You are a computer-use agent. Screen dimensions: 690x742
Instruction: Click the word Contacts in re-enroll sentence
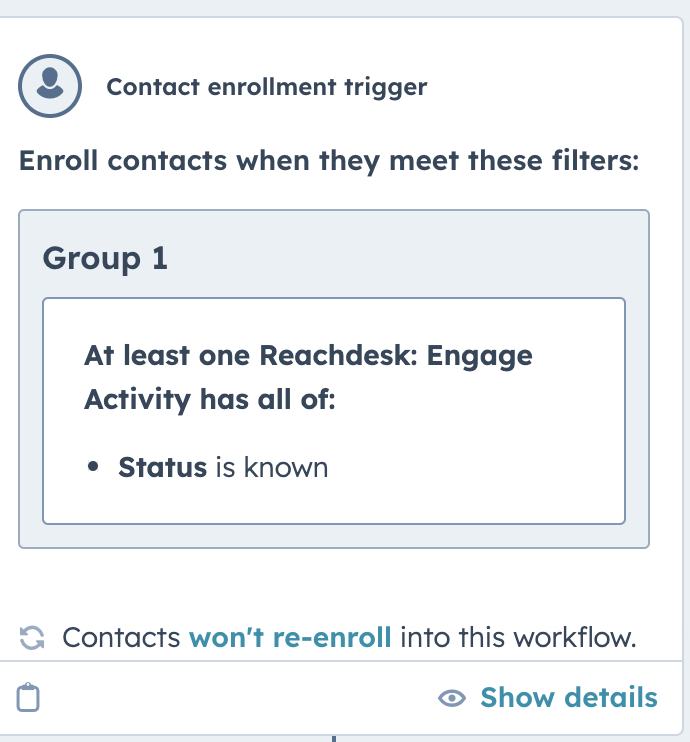click(x=121, y=637)
